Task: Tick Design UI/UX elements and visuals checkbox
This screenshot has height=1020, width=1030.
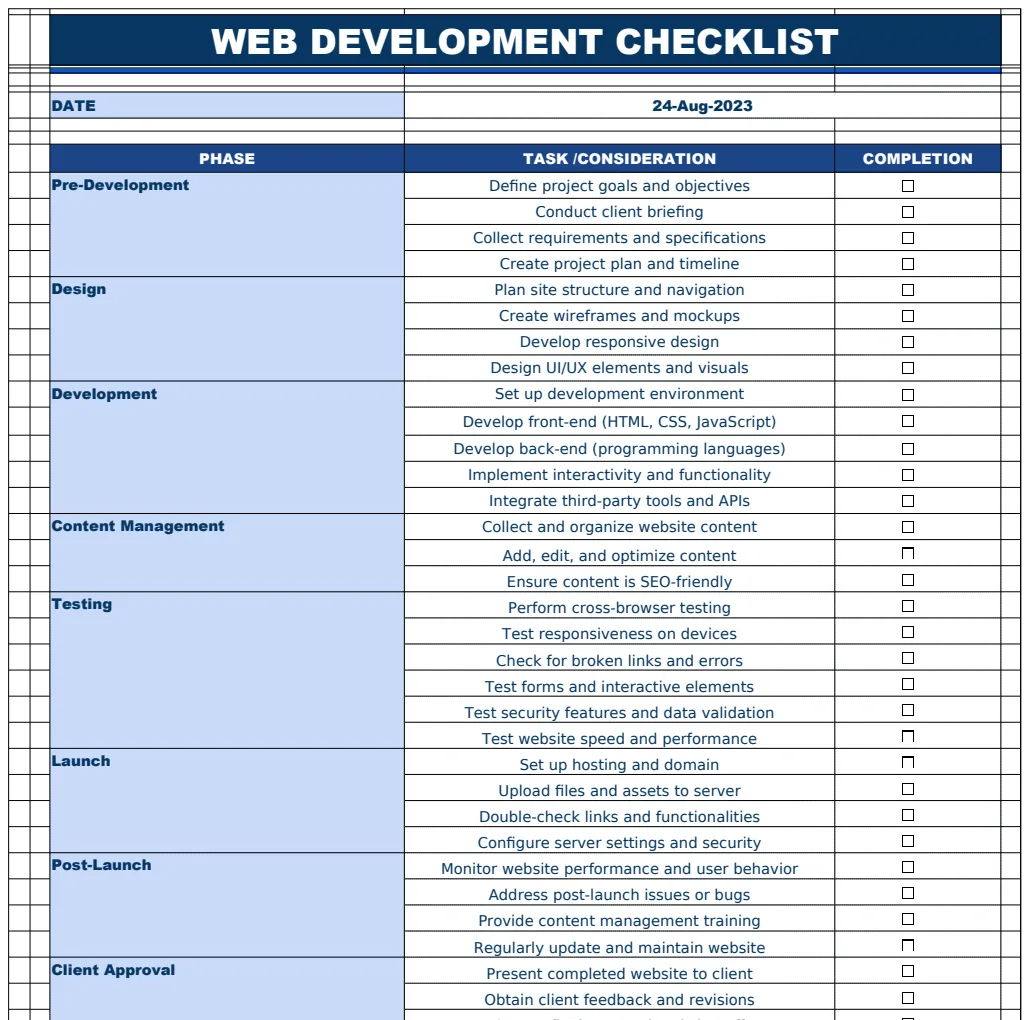Action: click(908, 368)
